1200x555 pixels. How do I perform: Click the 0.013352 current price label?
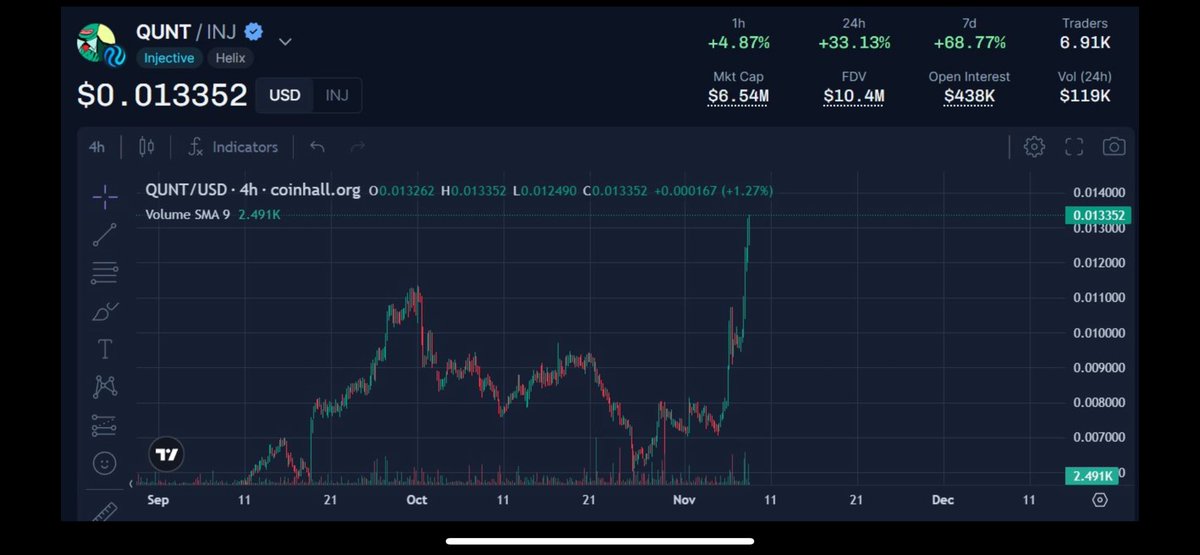coord(1100,215)
